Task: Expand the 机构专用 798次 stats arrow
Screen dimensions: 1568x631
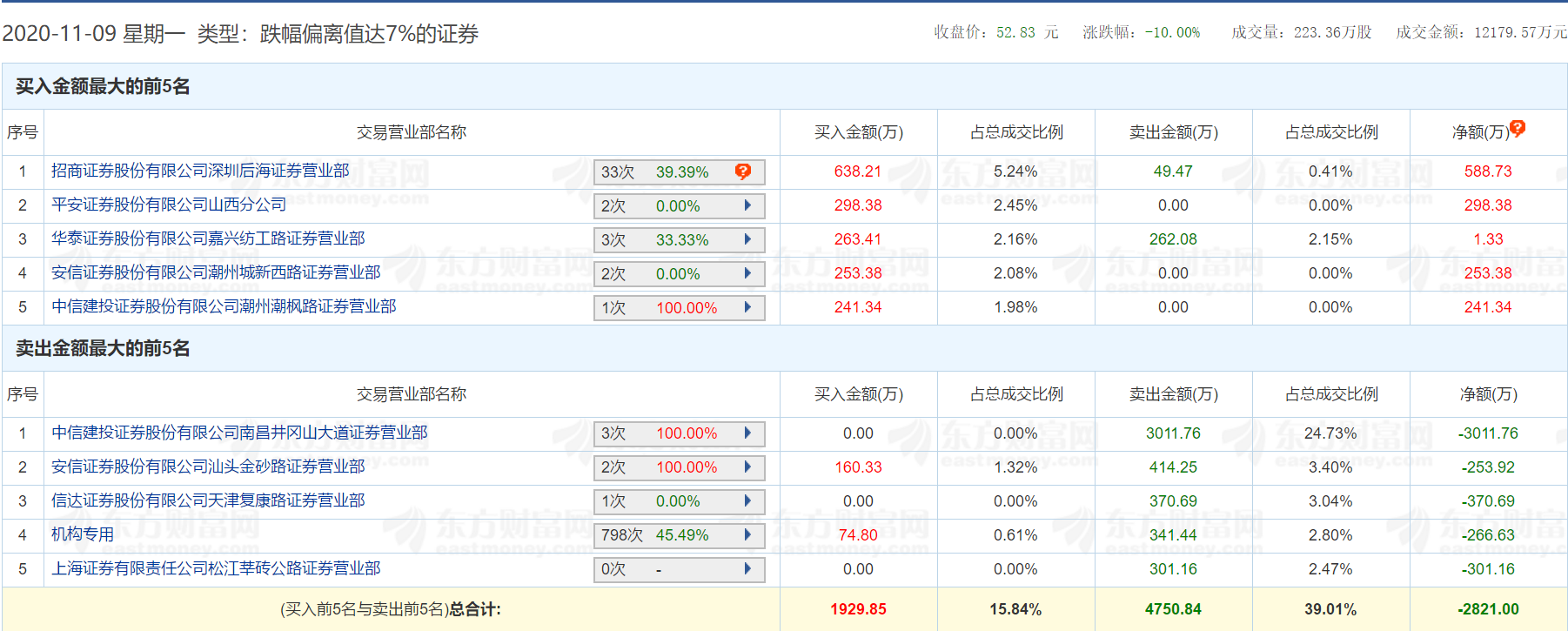Action: tap(747, 535)
